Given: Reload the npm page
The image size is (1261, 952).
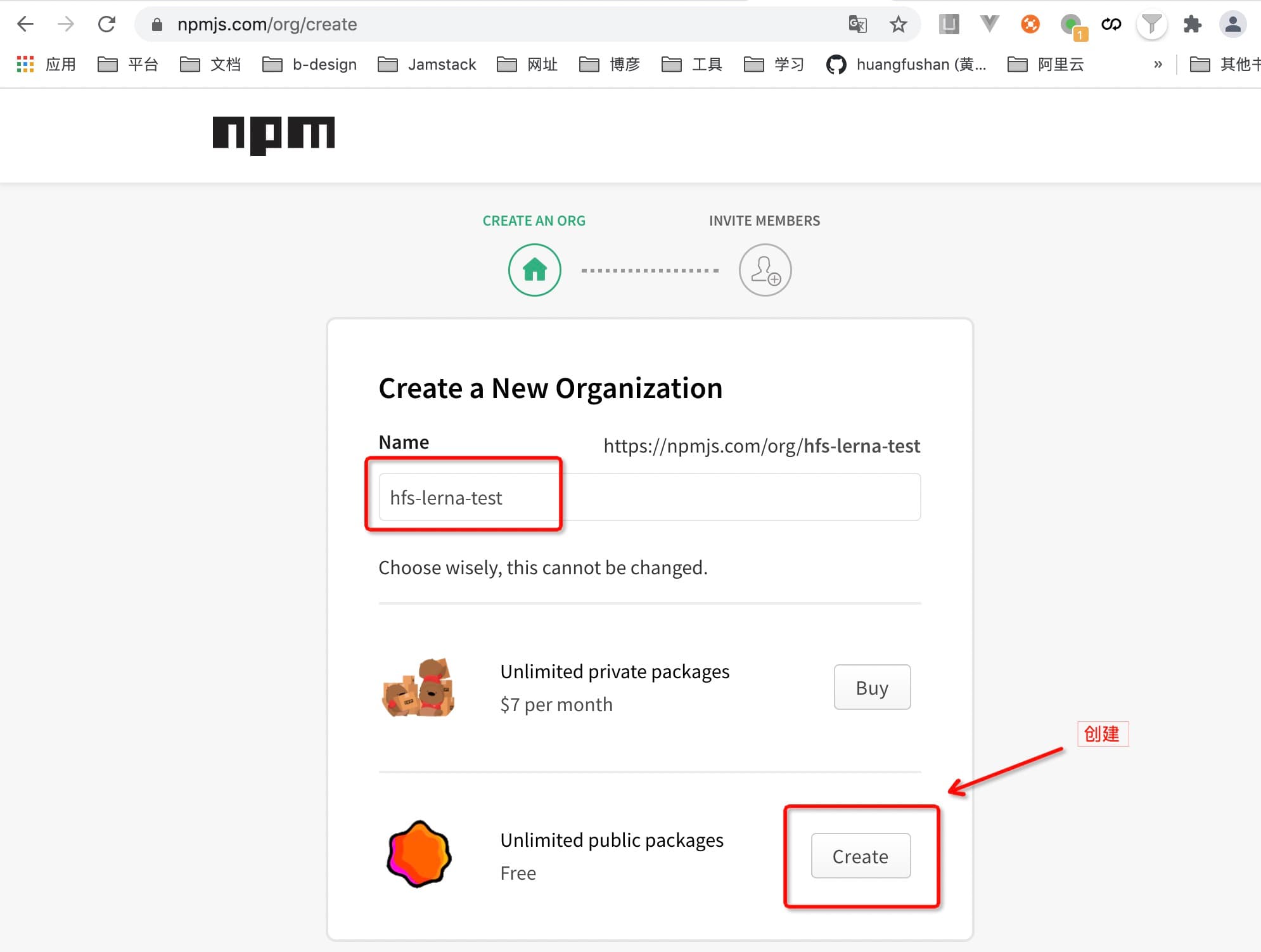Looking at the screenshot, I should [106, 24].
